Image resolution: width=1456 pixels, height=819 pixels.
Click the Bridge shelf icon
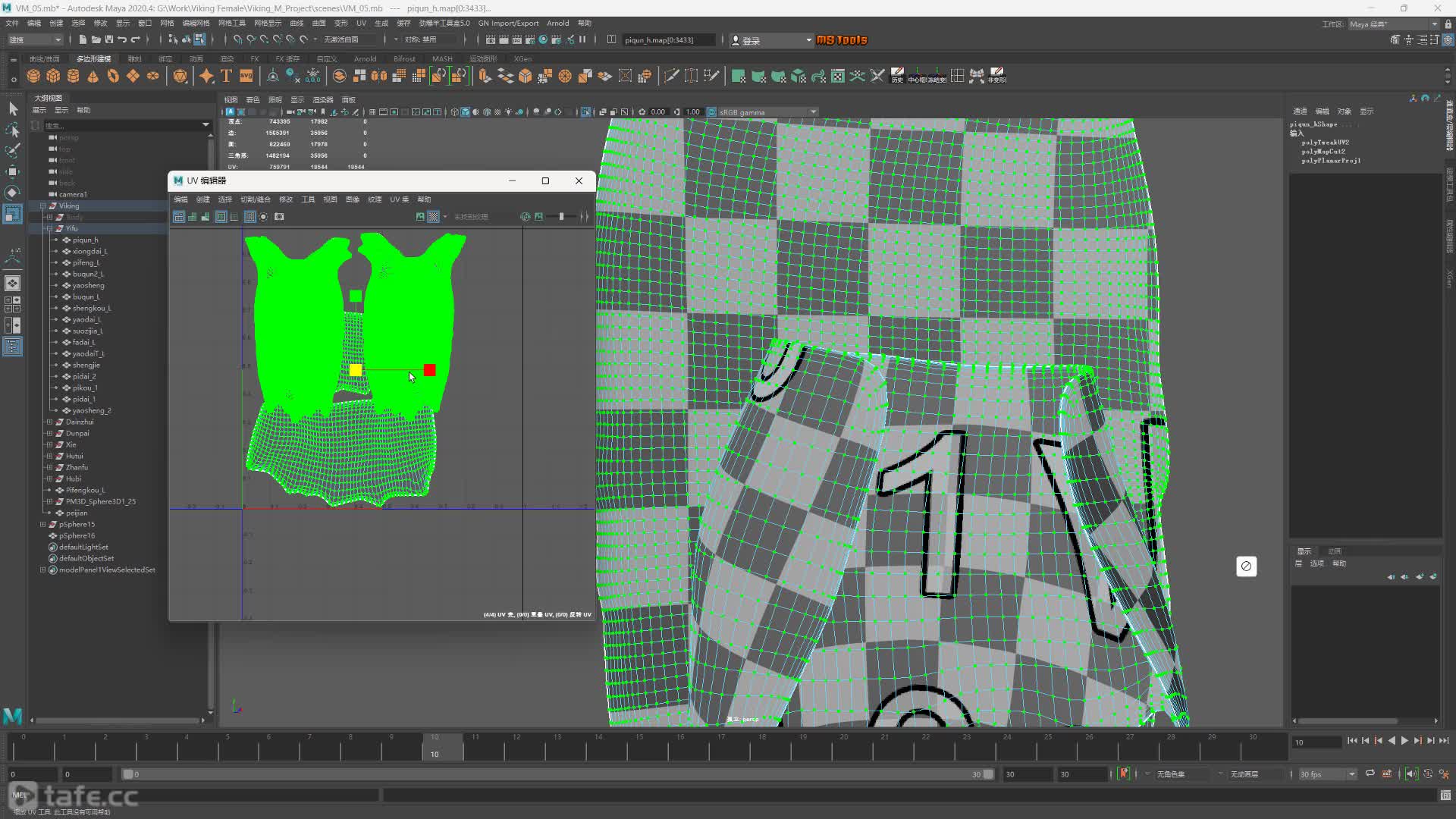click(505, 76)
